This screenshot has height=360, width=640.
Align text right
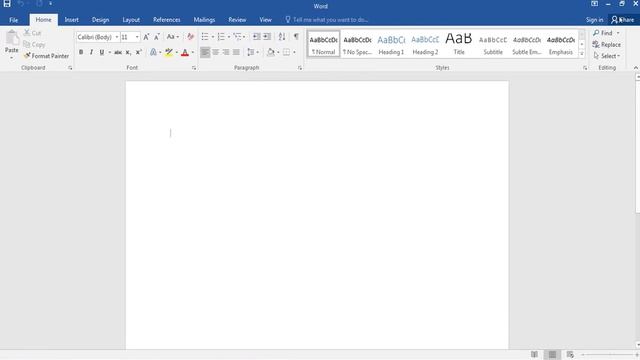tap(226, 52)
